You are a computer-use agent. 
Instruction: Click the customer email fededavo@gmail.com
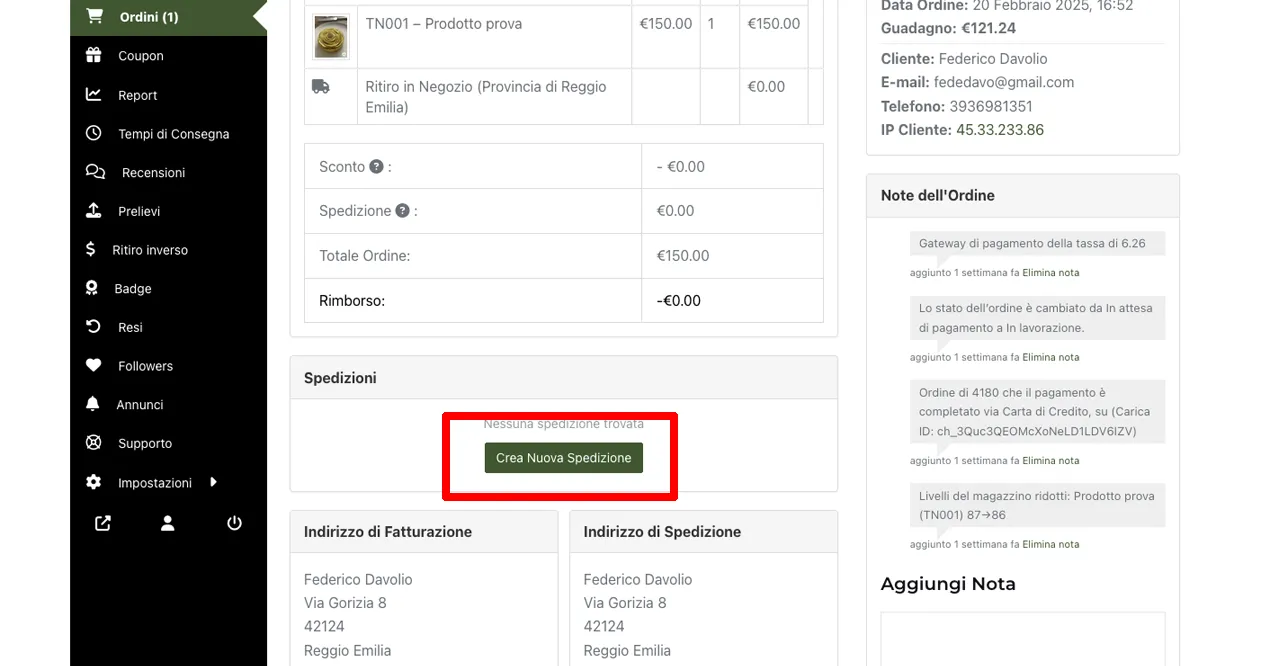[1004, 82]
